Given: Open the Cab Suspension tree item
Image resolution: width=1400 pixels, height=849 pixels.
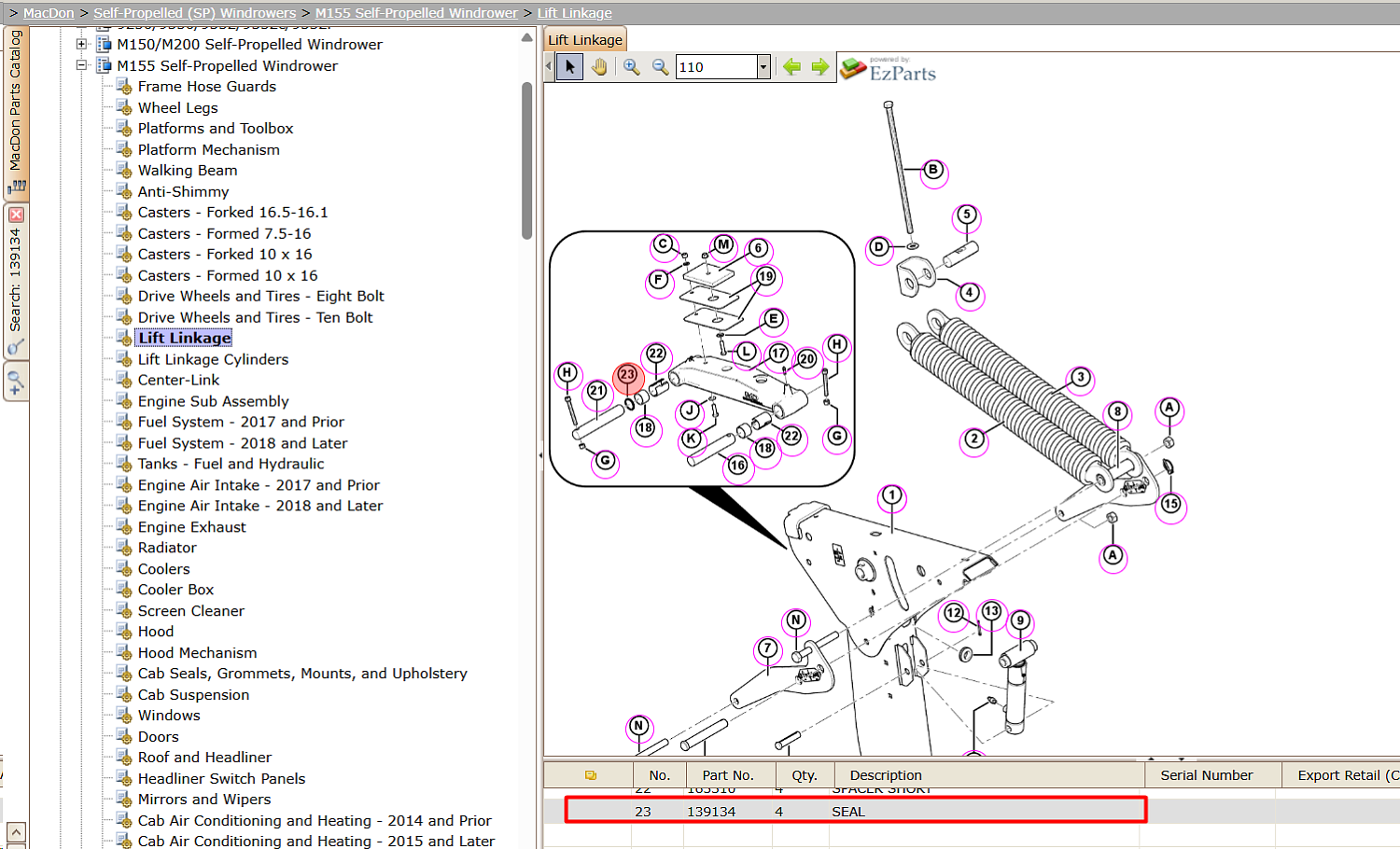Looking at the screenshot, I should click(x=193, y=695).
